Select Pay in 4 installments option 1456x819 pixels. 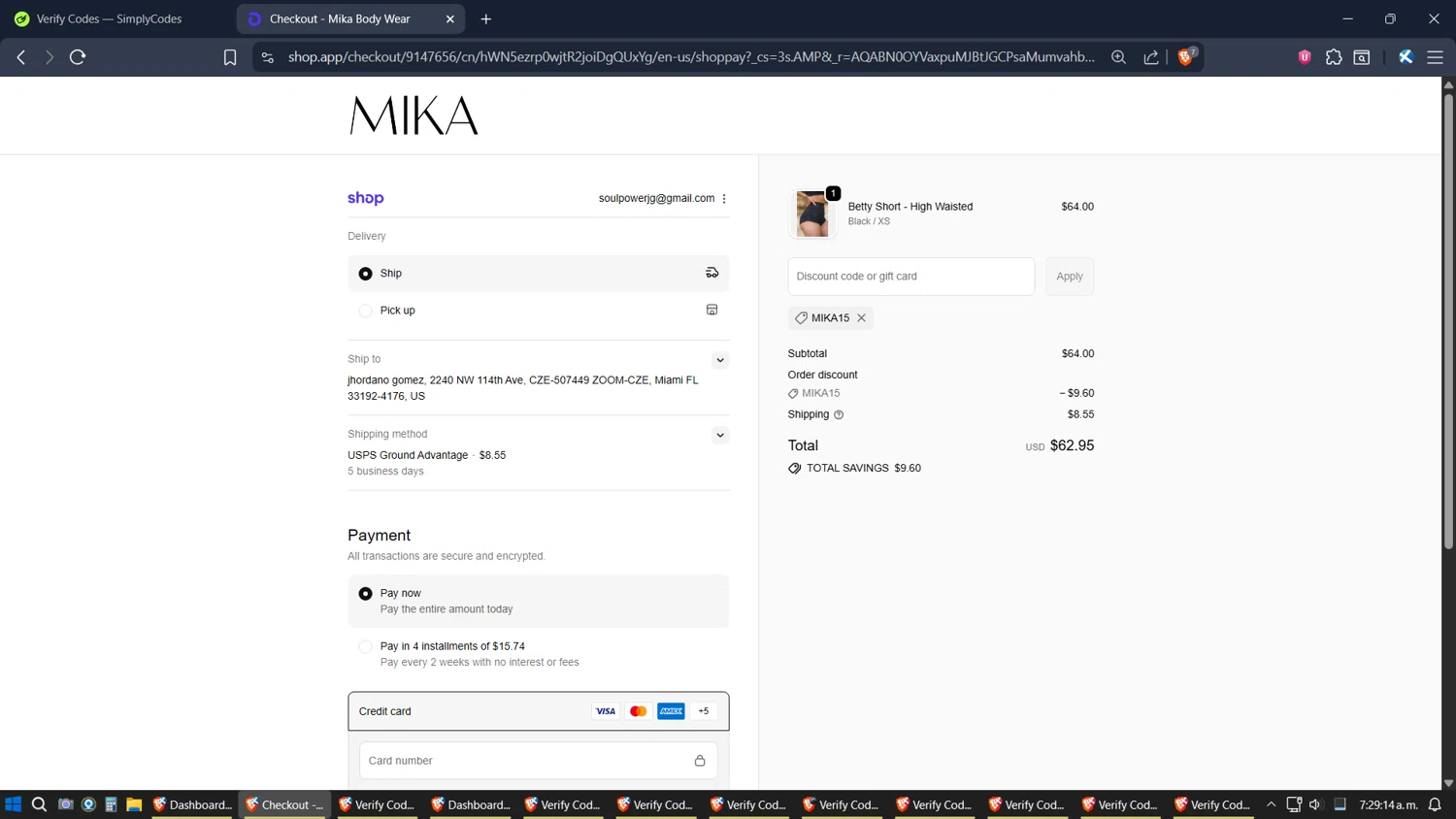coord(539,653)
